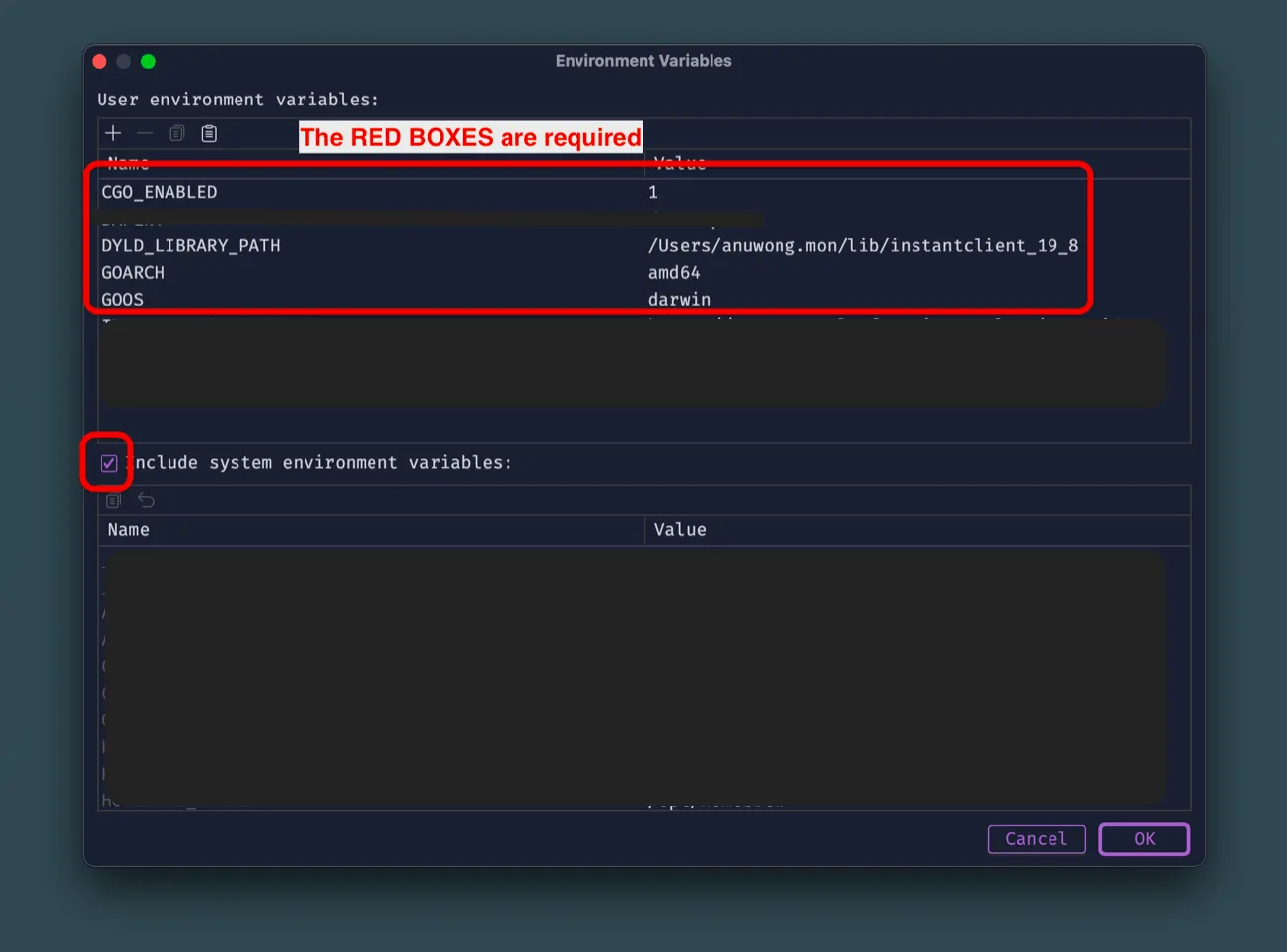Close the Environment Variables window with red button
This screenshot has height=952, width=1287.
(100, 62)
